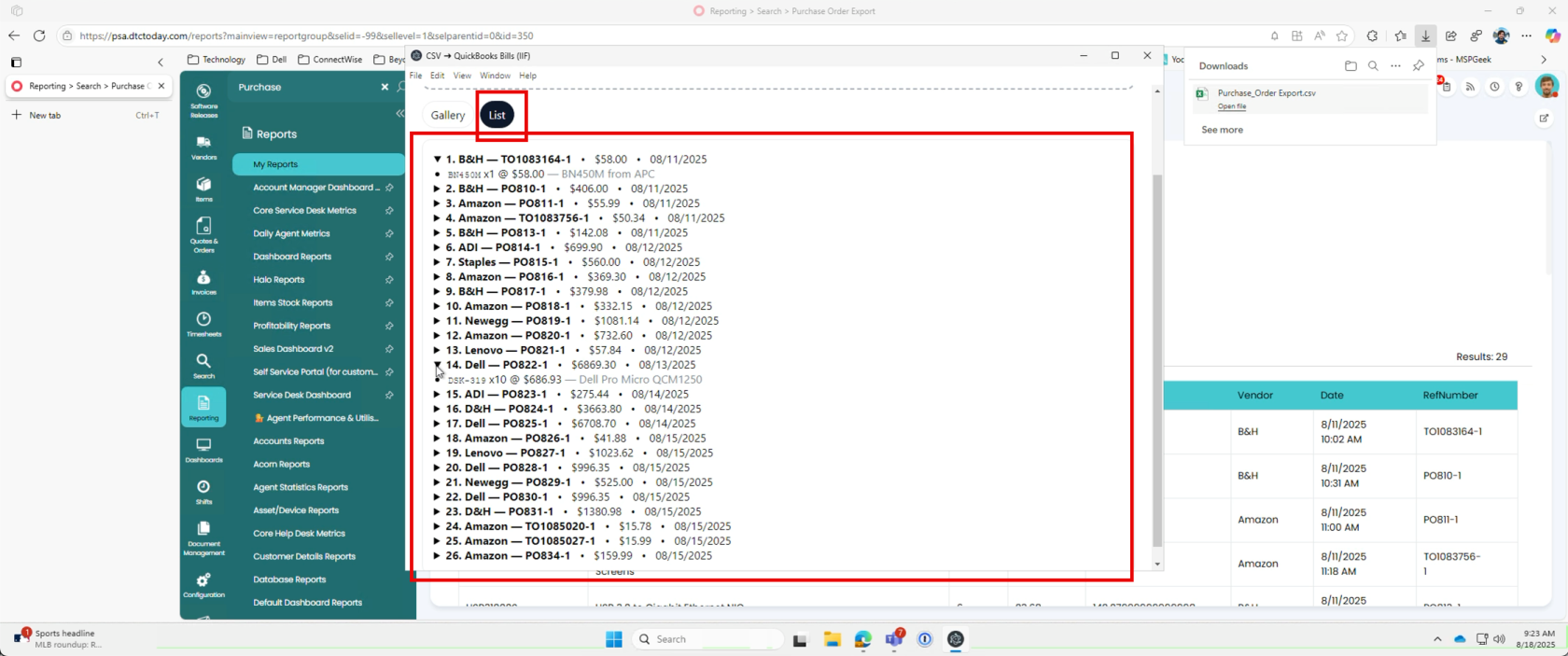1568x656 pixels.
Task: Open downloads folder icon in Downloads panel
Action: 1351,66
